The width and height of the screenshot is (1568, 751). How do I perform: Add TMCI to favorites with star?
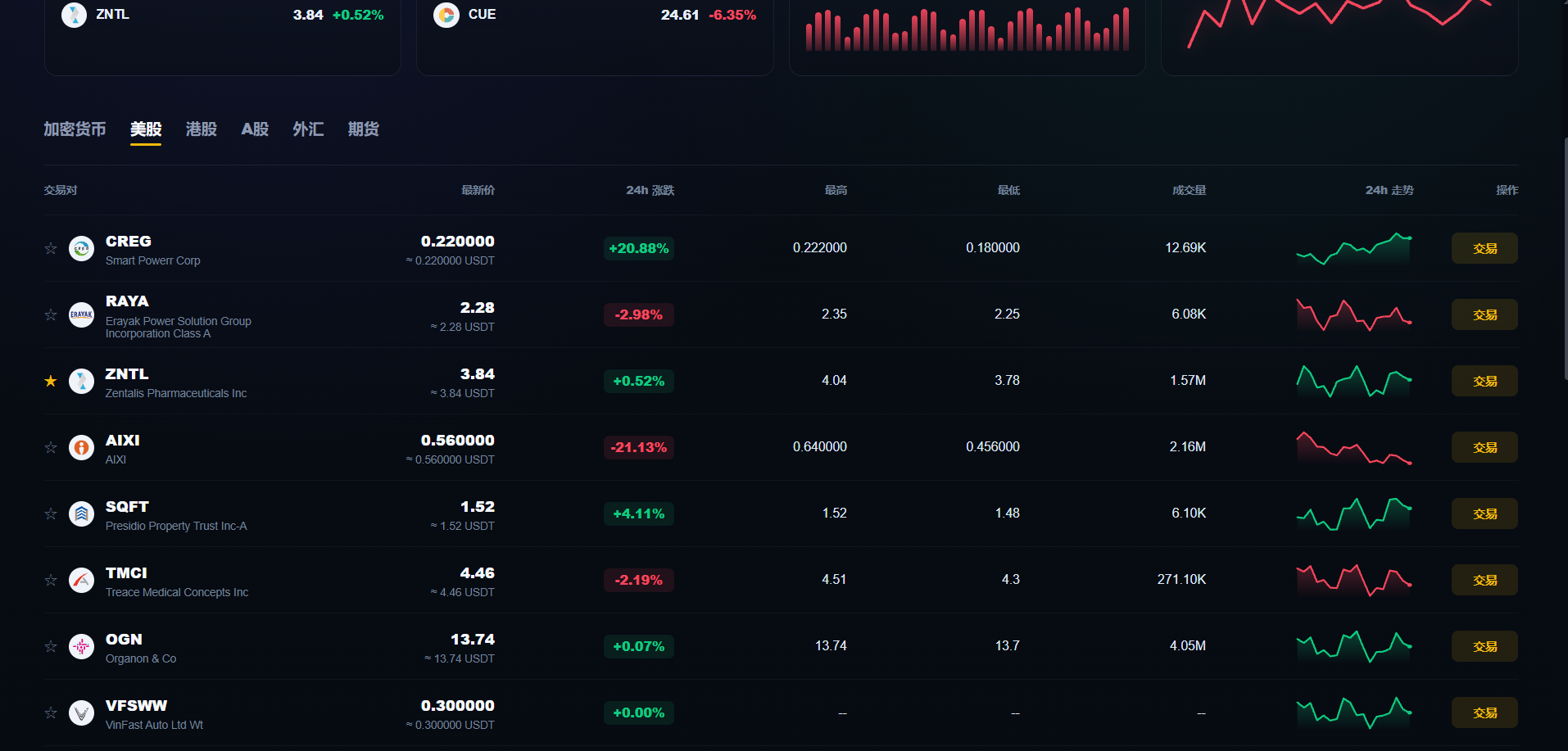click(51, 580)
